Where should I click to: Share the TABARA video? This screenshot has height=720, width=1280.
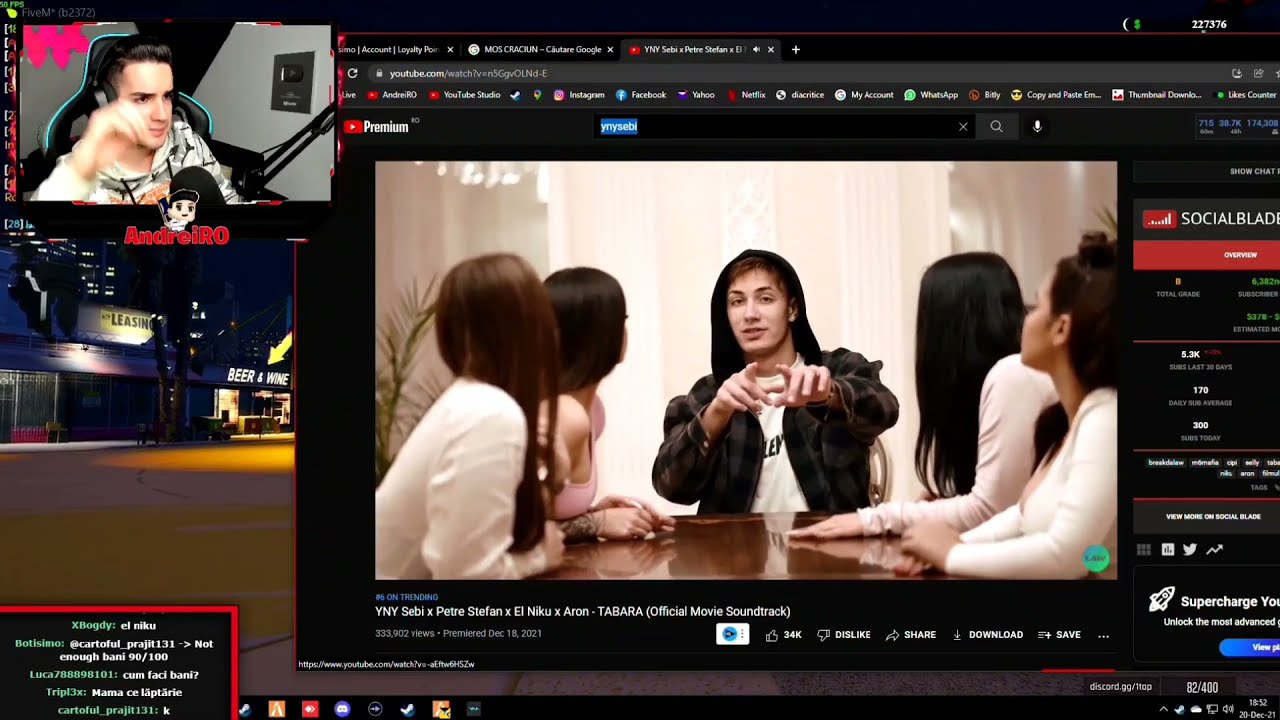pyautogui.click(x=910, y=635)
